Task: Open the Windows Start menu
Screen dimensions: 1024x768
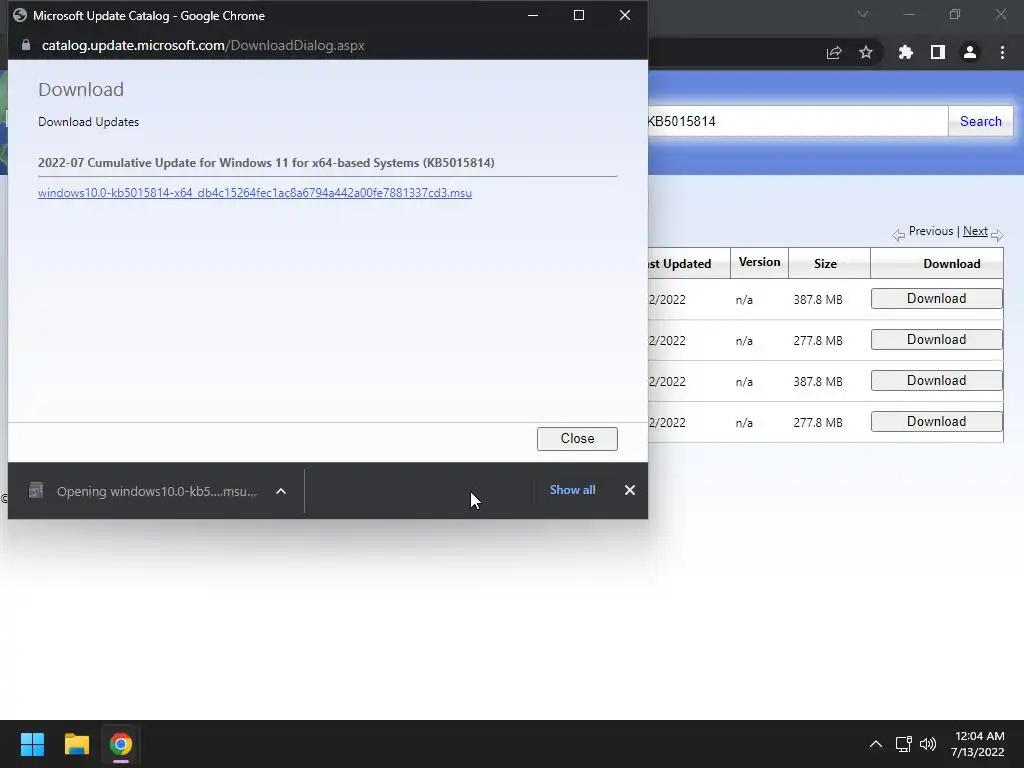Action: (32, 744)
